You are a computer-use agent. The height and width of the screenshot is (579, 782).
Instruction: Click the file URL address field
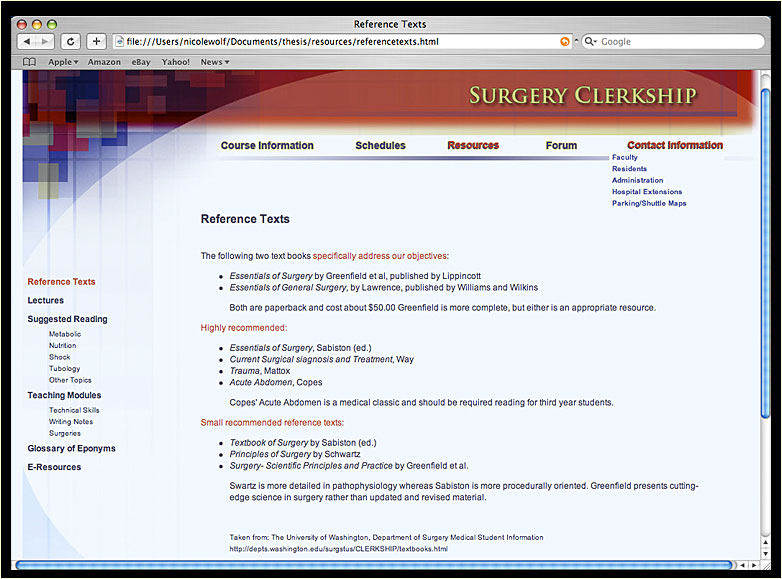coord(342,41)
